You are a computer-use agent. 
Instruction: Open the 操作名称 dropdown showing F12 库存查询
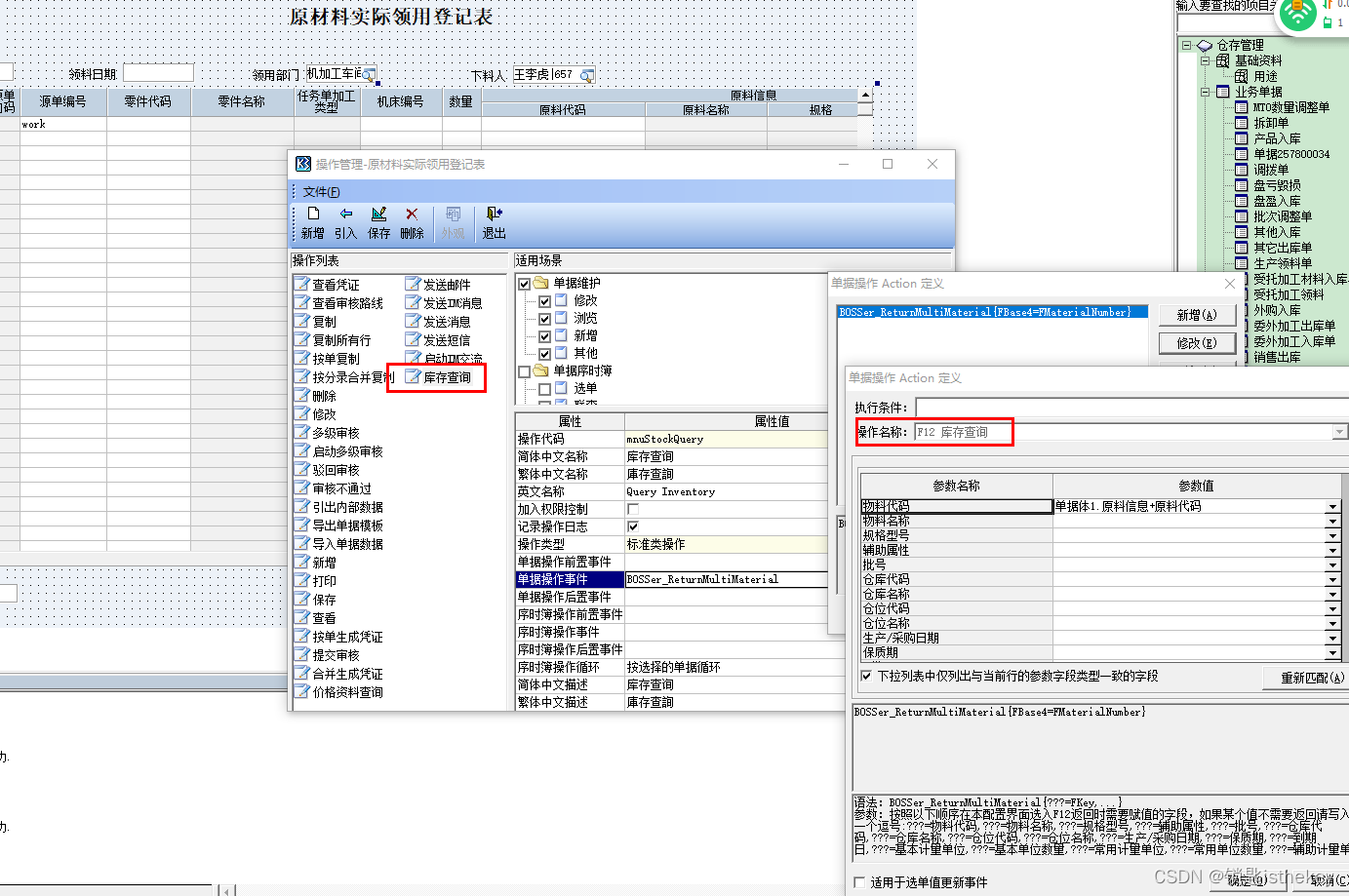(x=1342, y=432)
